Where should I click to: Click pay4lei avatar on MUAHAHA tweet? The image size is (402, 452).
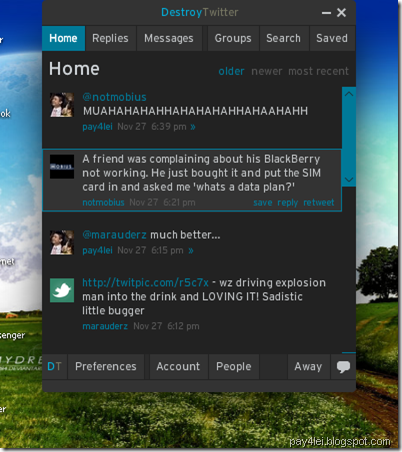point(62,105)
